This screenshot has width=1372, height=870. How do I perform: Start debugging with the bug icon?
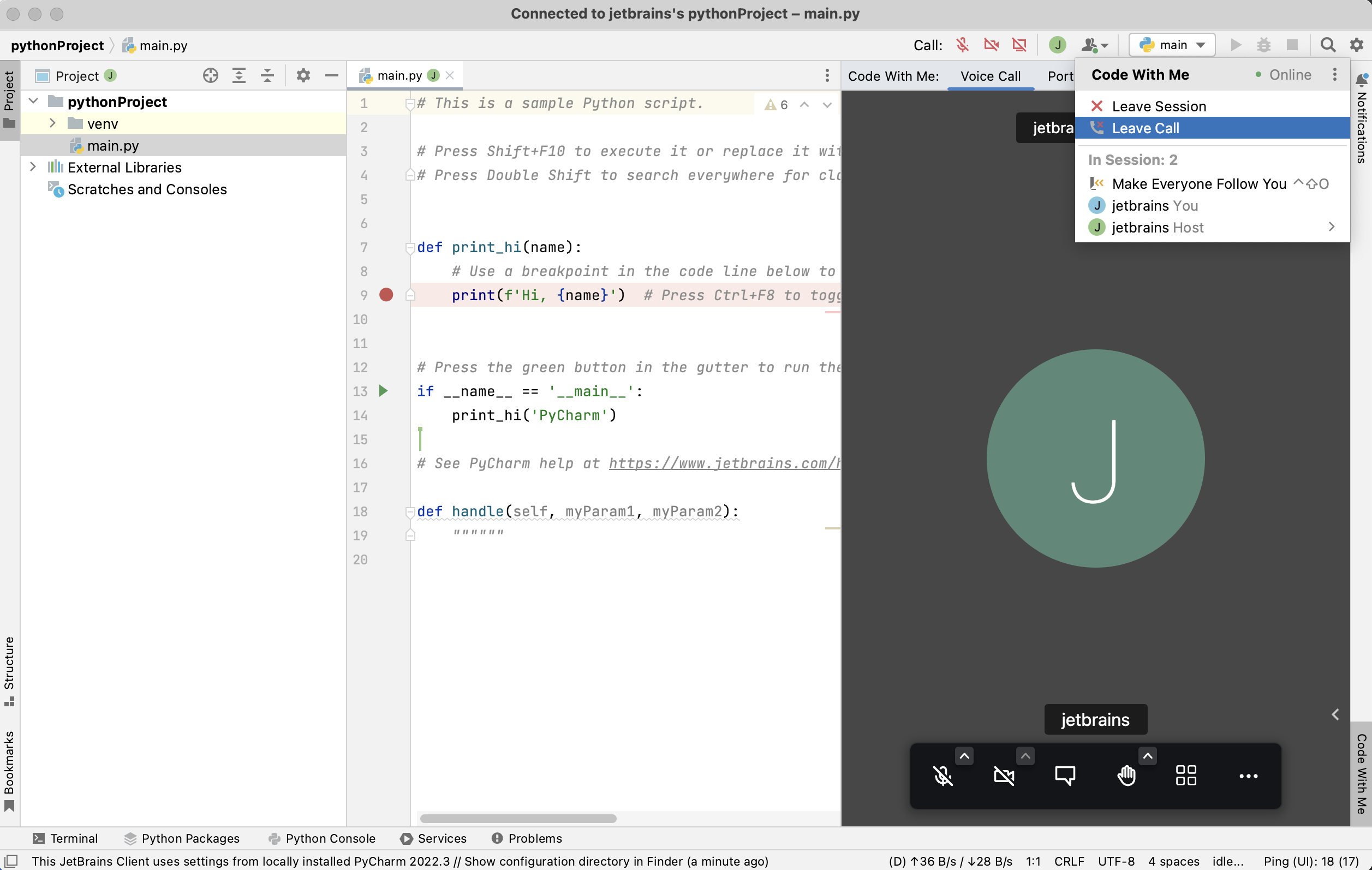pyautogui.click(x=1264, y=44)
